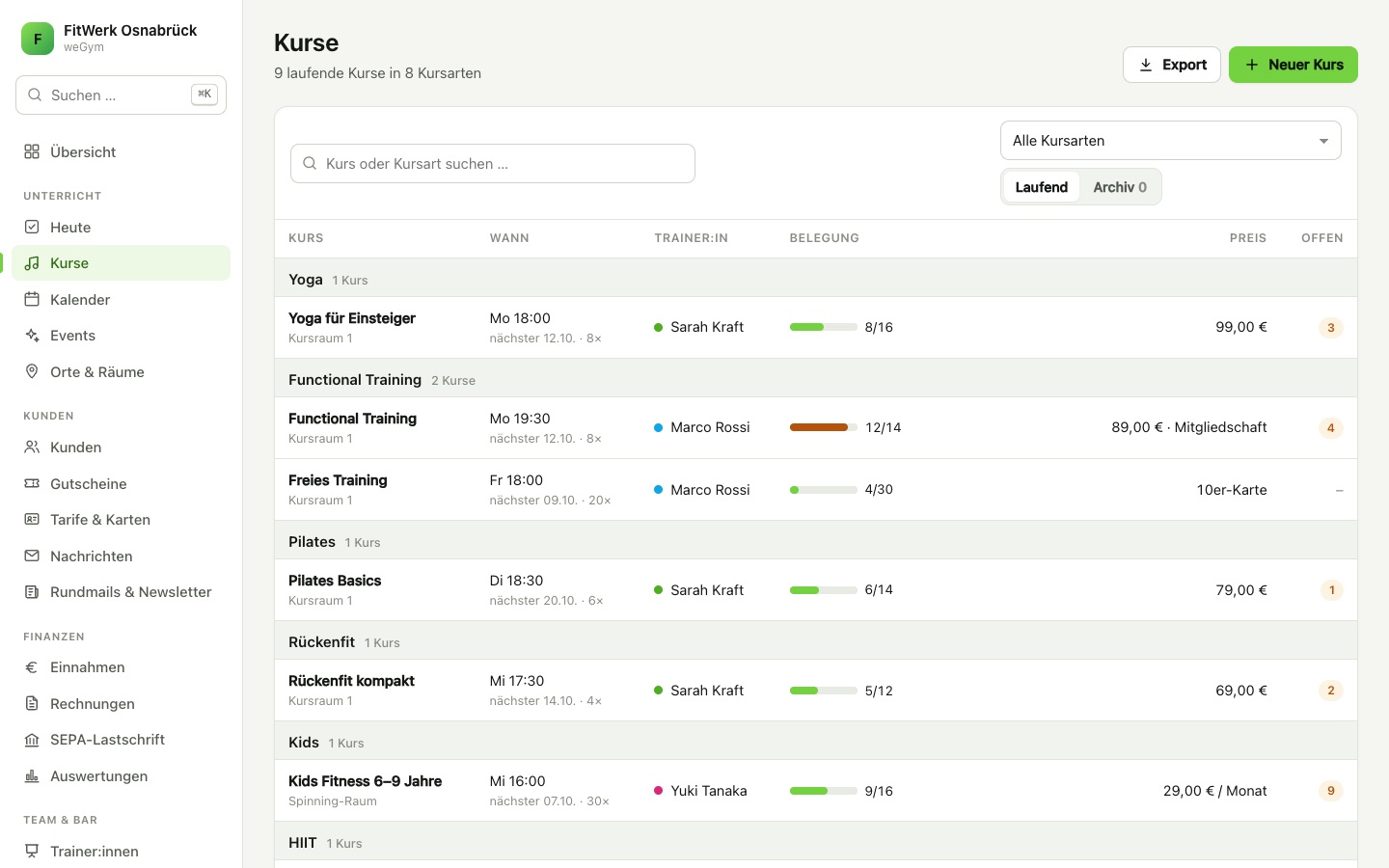Open the Kunden people icon
1389x868 pixels.
(x=32, y=447)
